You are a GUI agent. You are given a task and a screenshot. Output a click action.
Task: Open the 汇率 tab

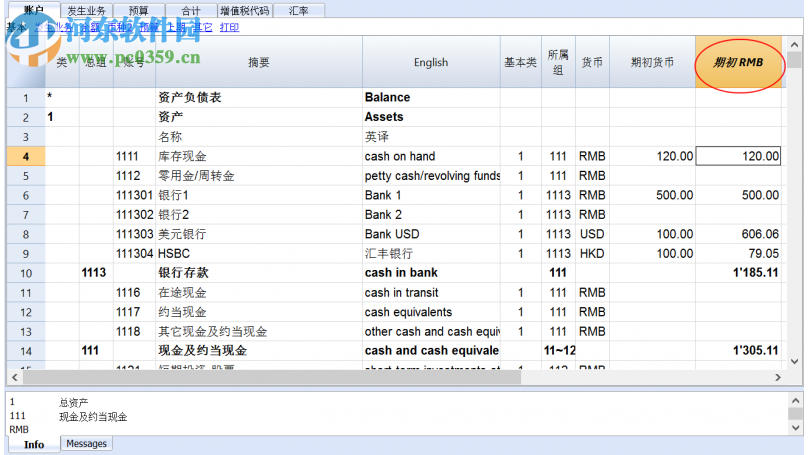click(x=299, y=10)
